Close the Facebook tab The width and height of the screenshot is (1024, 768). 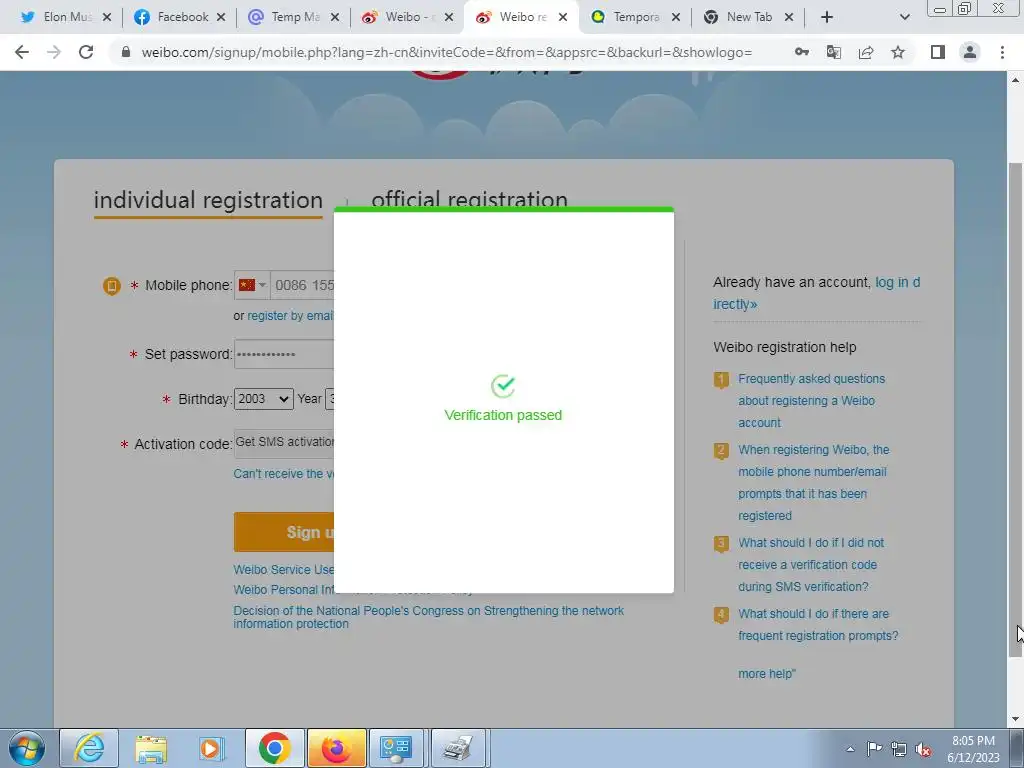tap(221, 17)
